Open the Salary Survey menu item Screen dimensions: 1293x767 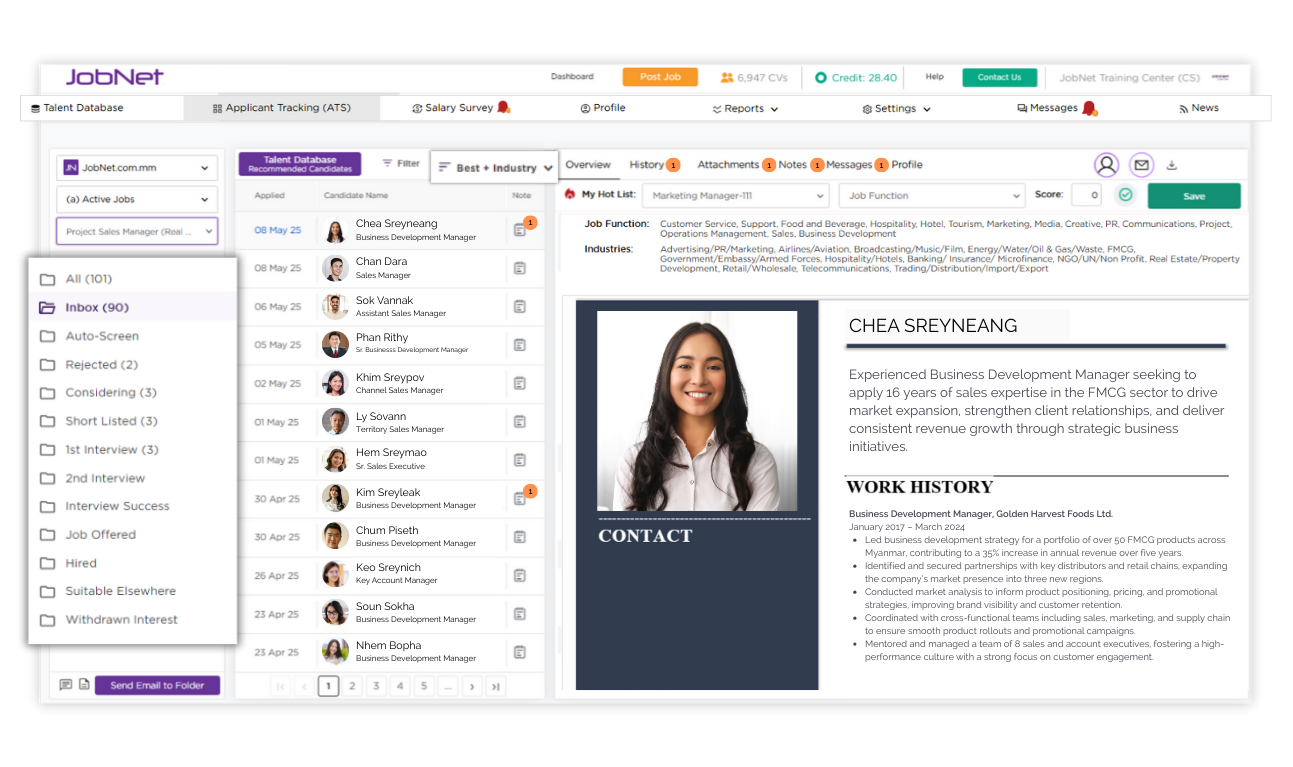pyautogui.click(x=458, y=108)
